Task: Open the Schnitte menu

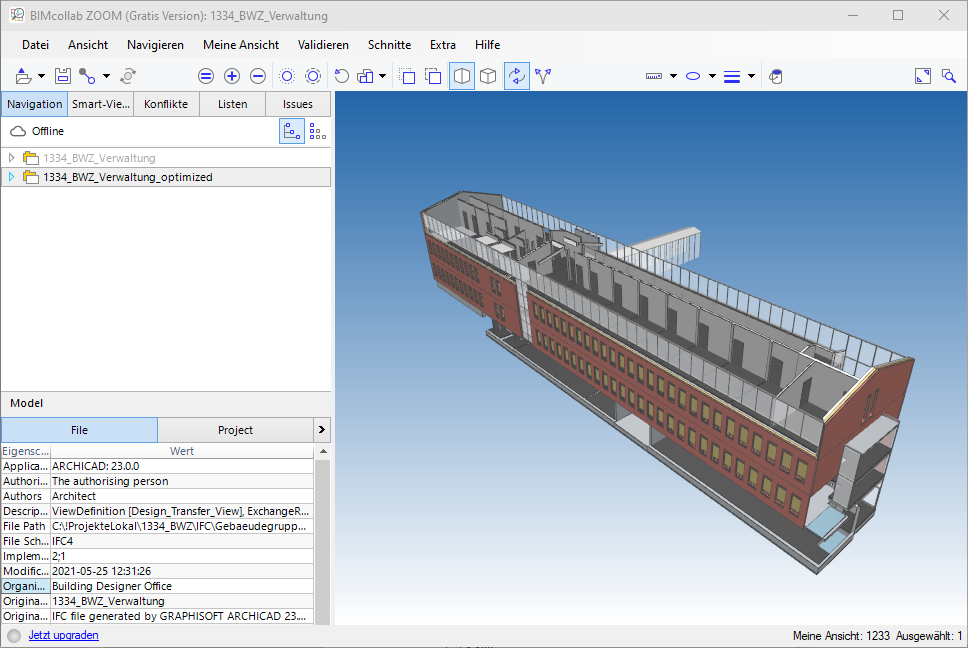Action: pyautogui.click(x=390, y=45)
